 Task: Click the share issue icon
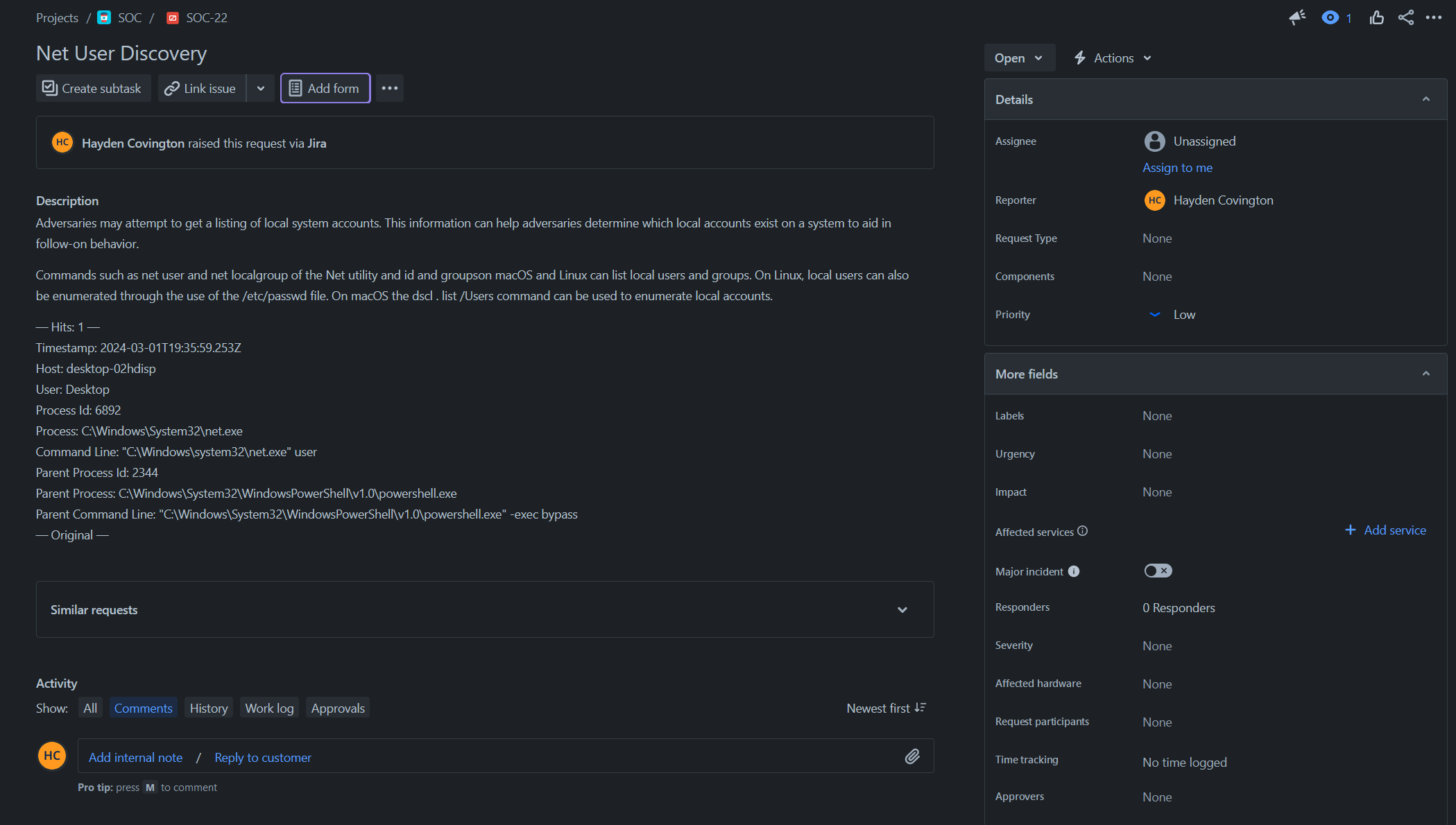[1406, 18]
